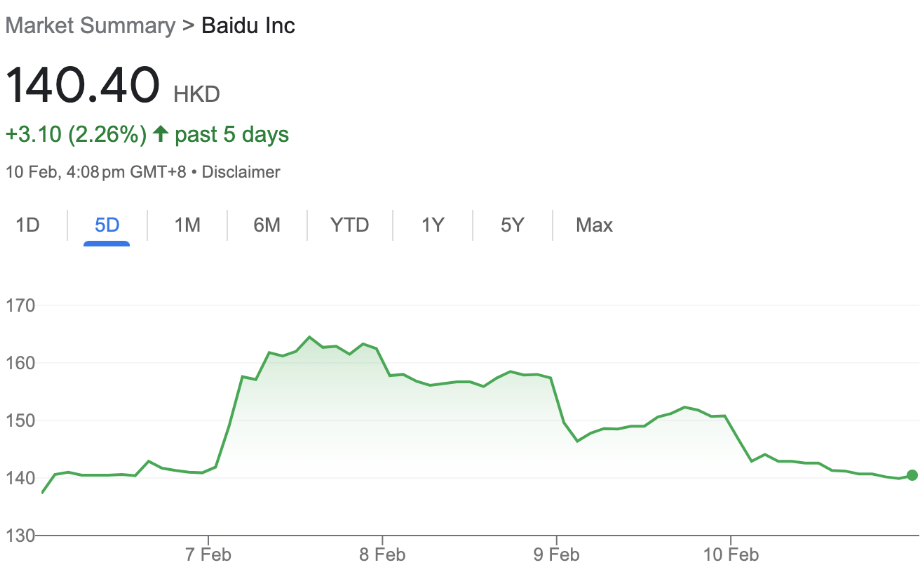924x566 pixels.
Task: Click the chart peak near 165
Action: tap(309, 337)
